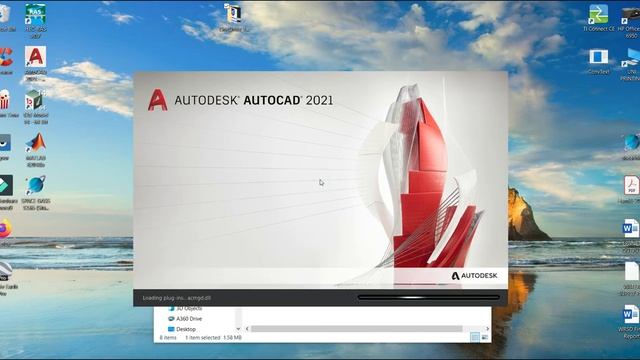Select the Word document below the PDF file
The width and height of the screenshot is (640, 360).
tap(631, 236)
